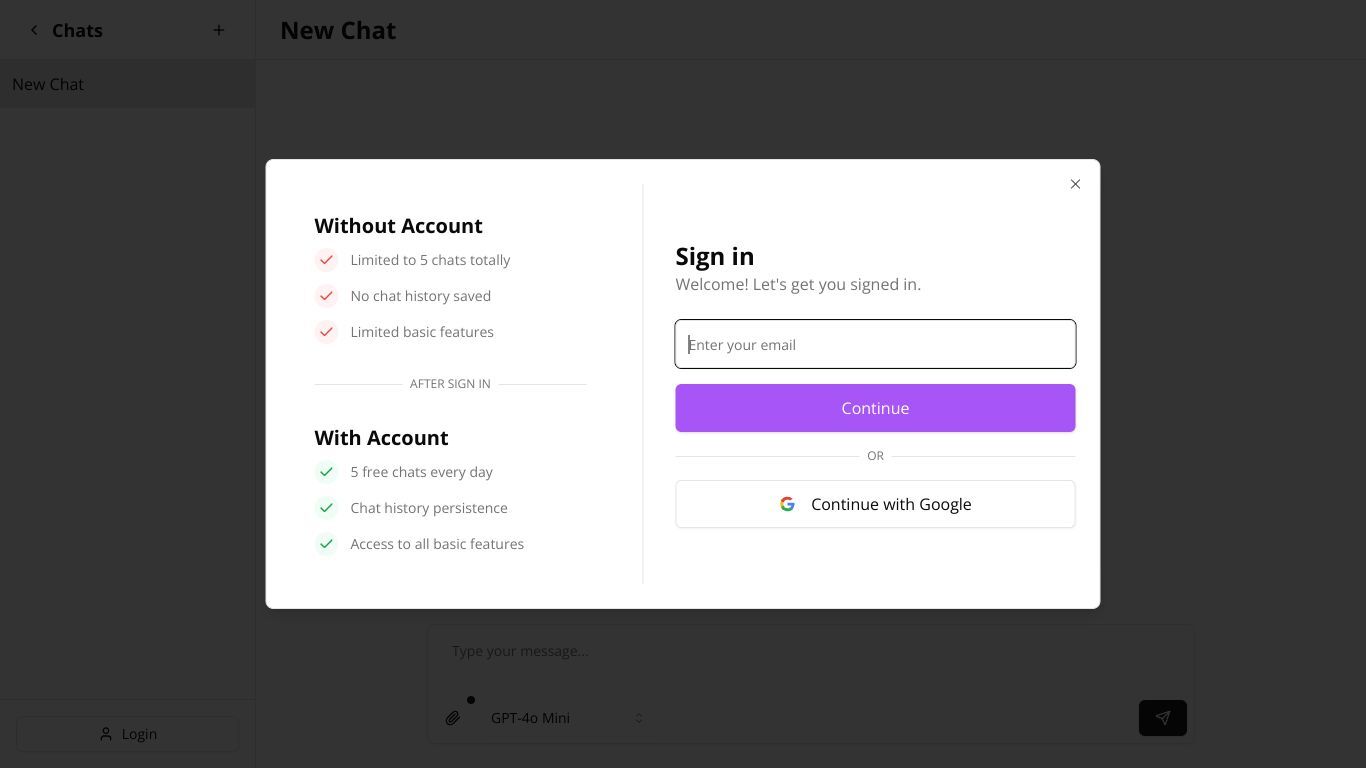Screen dimensions: 1366x768
Task: Click green check beside Chat history persistence
Action: pos(326,508)
